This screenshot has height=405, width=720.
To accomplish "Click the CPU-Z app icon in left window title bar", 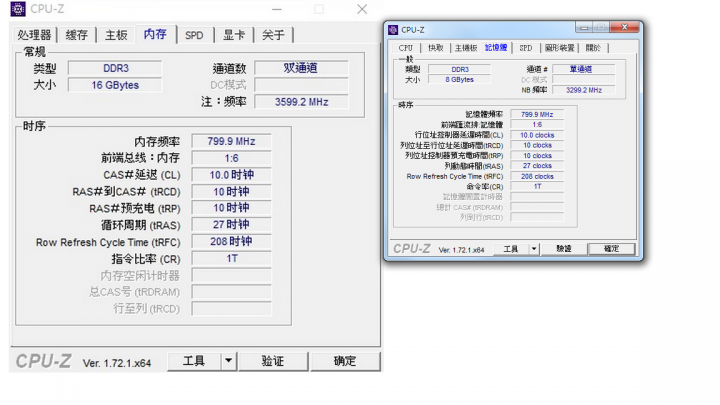I will [x=18, y=9].
